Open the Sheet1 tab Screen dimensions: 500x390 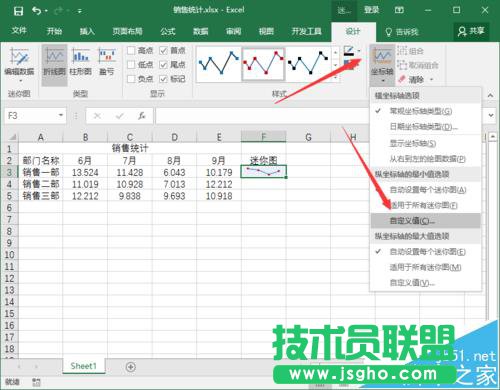coord(83,366)
